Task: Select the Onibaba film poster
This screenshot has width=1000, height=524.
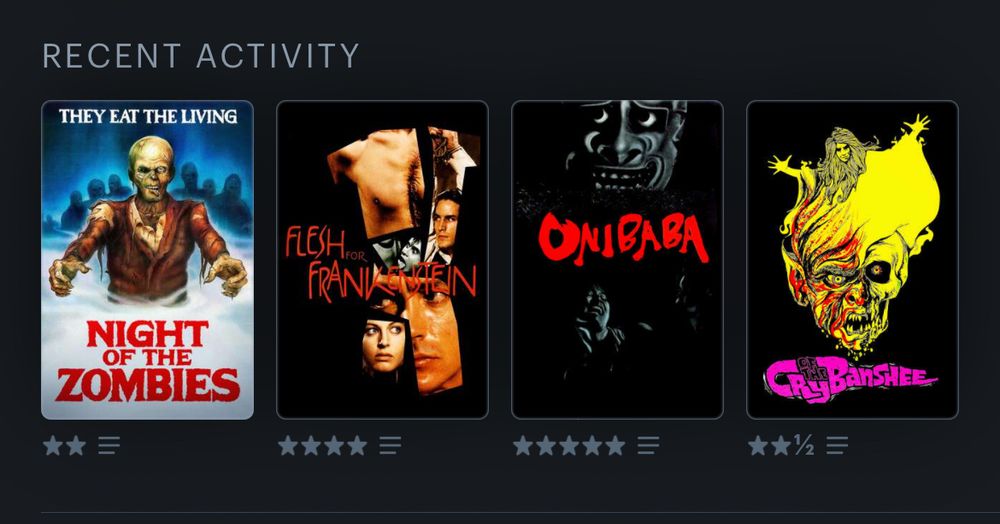Action: click(617, 259)
